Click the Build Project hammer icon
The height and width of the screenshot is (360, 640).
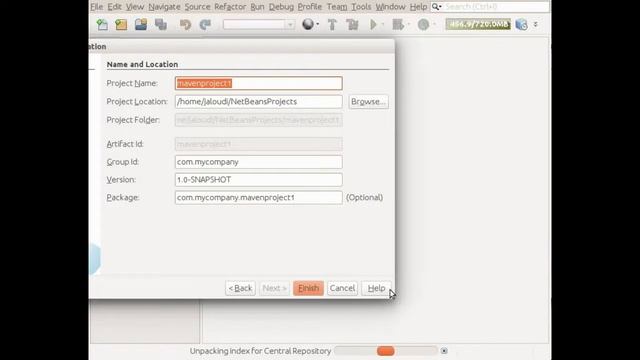pyautogui.click(x=332, y=24)
